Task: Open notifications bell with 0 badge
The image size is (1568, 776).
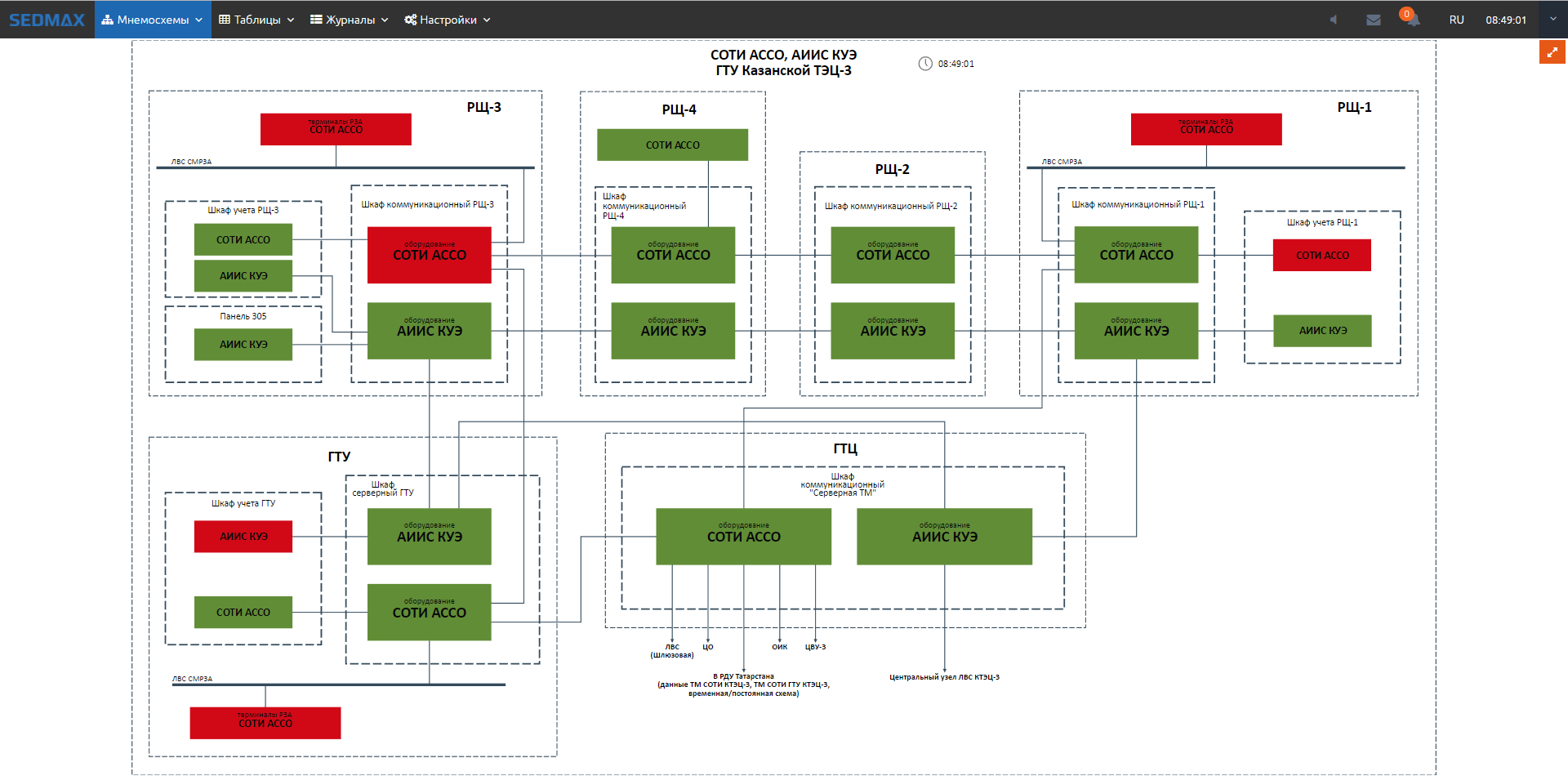Action: 1410,19
